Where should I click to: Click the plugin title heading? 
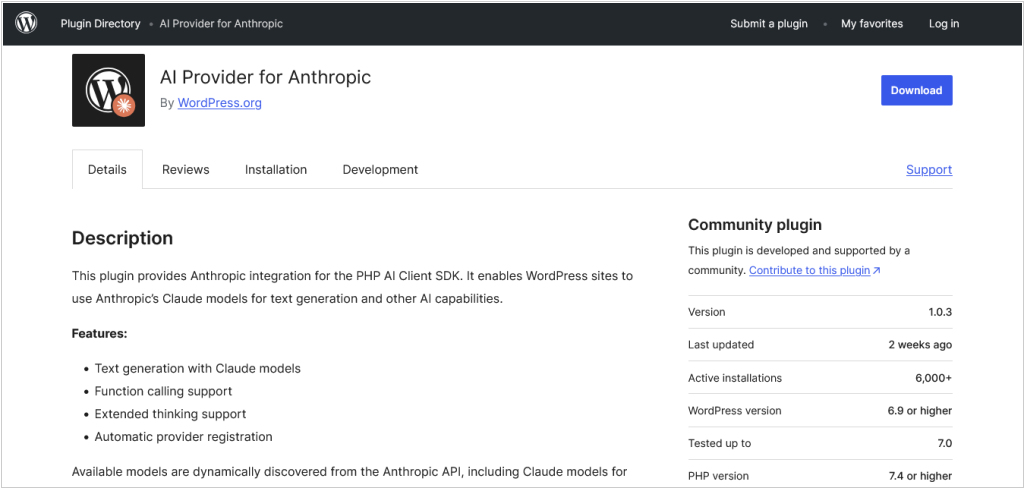coord(265,77)
